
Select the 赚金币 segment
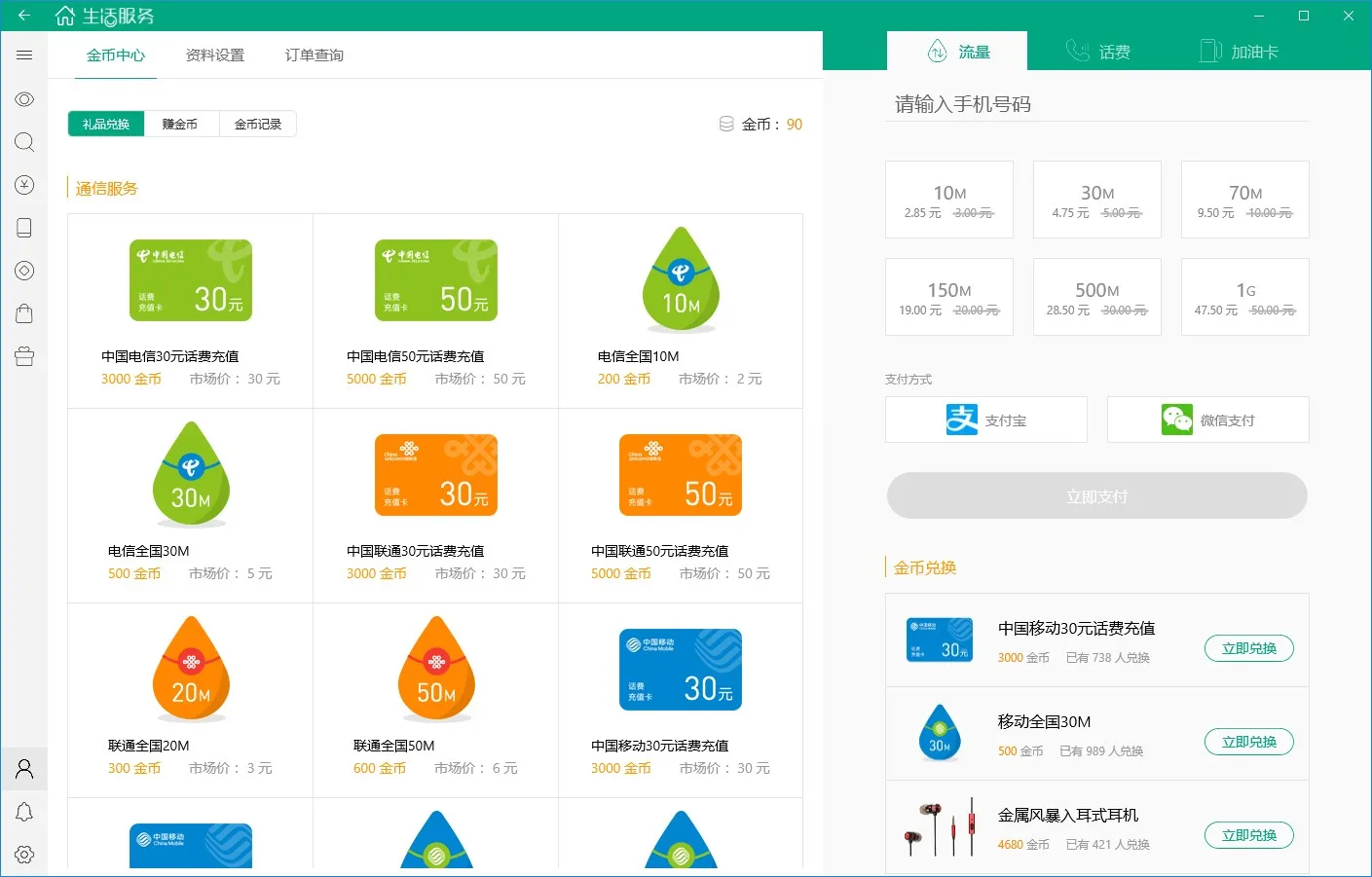180,124
